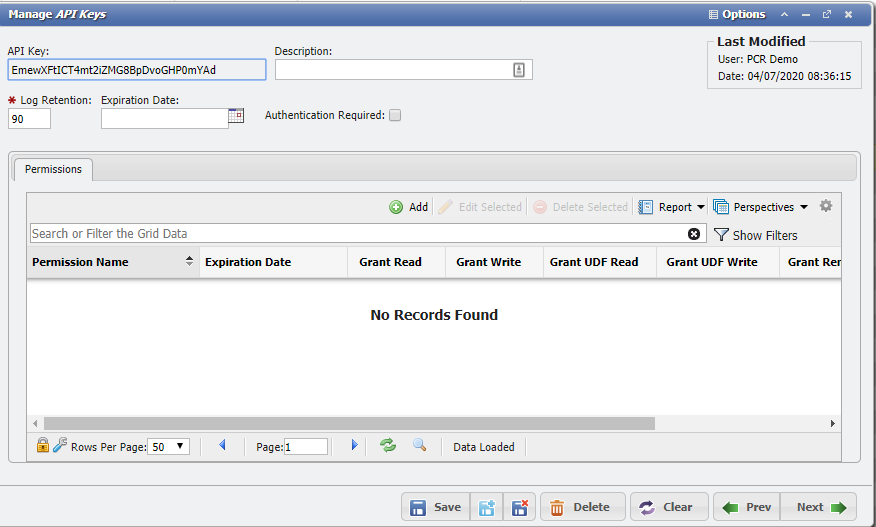Go to next grid page arrow

pyautogui.click(x=354, y=446)
